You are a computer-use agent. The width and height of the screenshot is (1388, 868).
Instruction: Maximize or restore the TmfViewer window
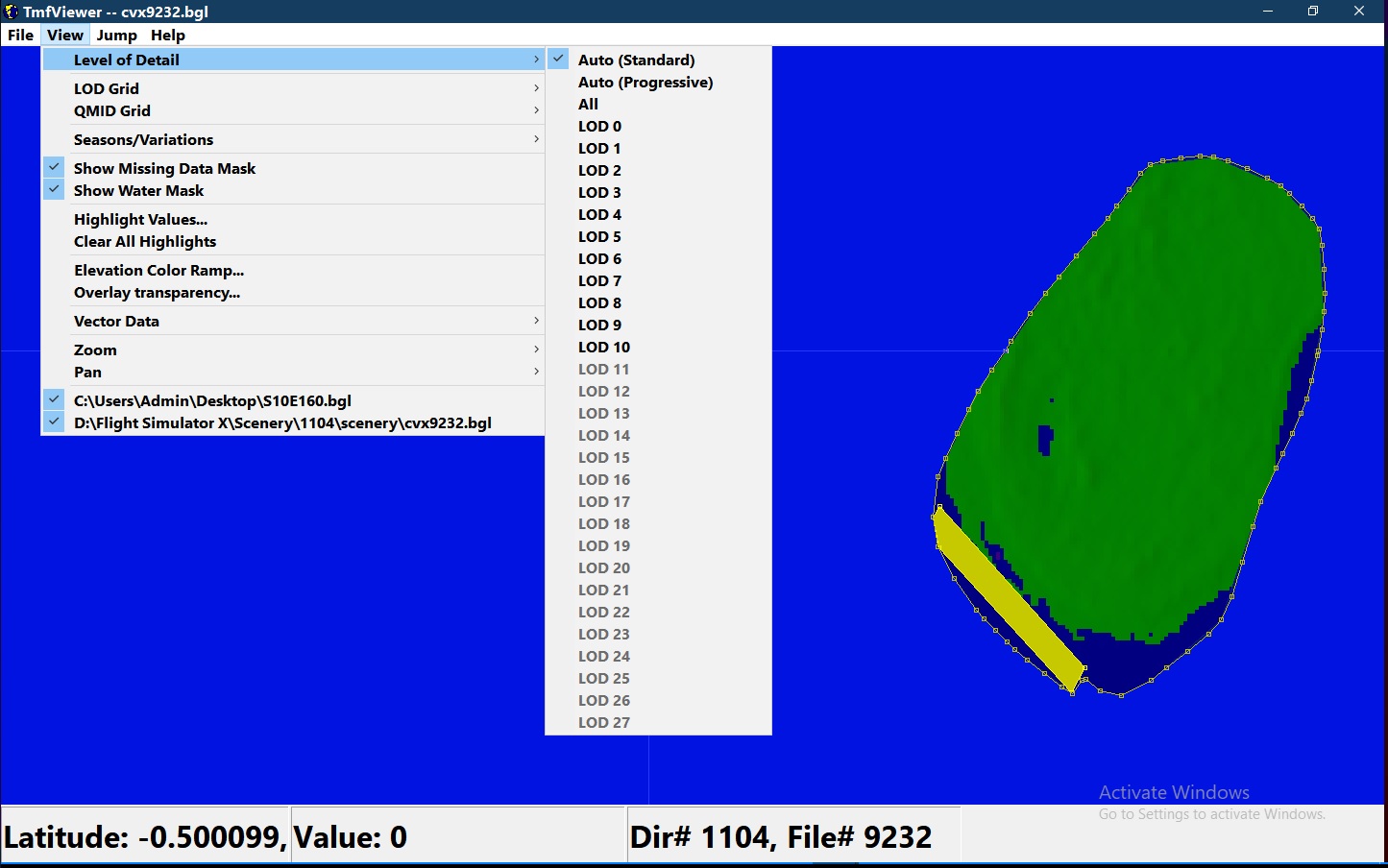click(1313, 12)
